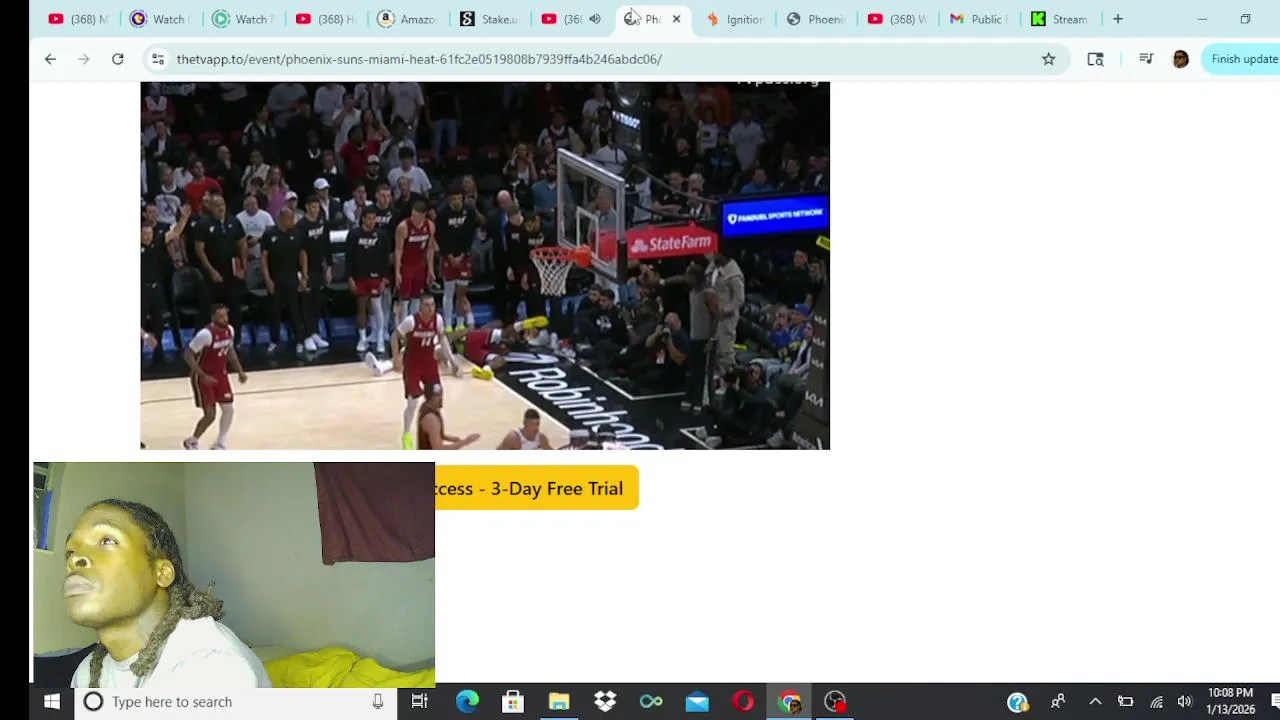Open the Wi-Fi network tray icon
This screenshot has height=720, width=1280.
1156,702
